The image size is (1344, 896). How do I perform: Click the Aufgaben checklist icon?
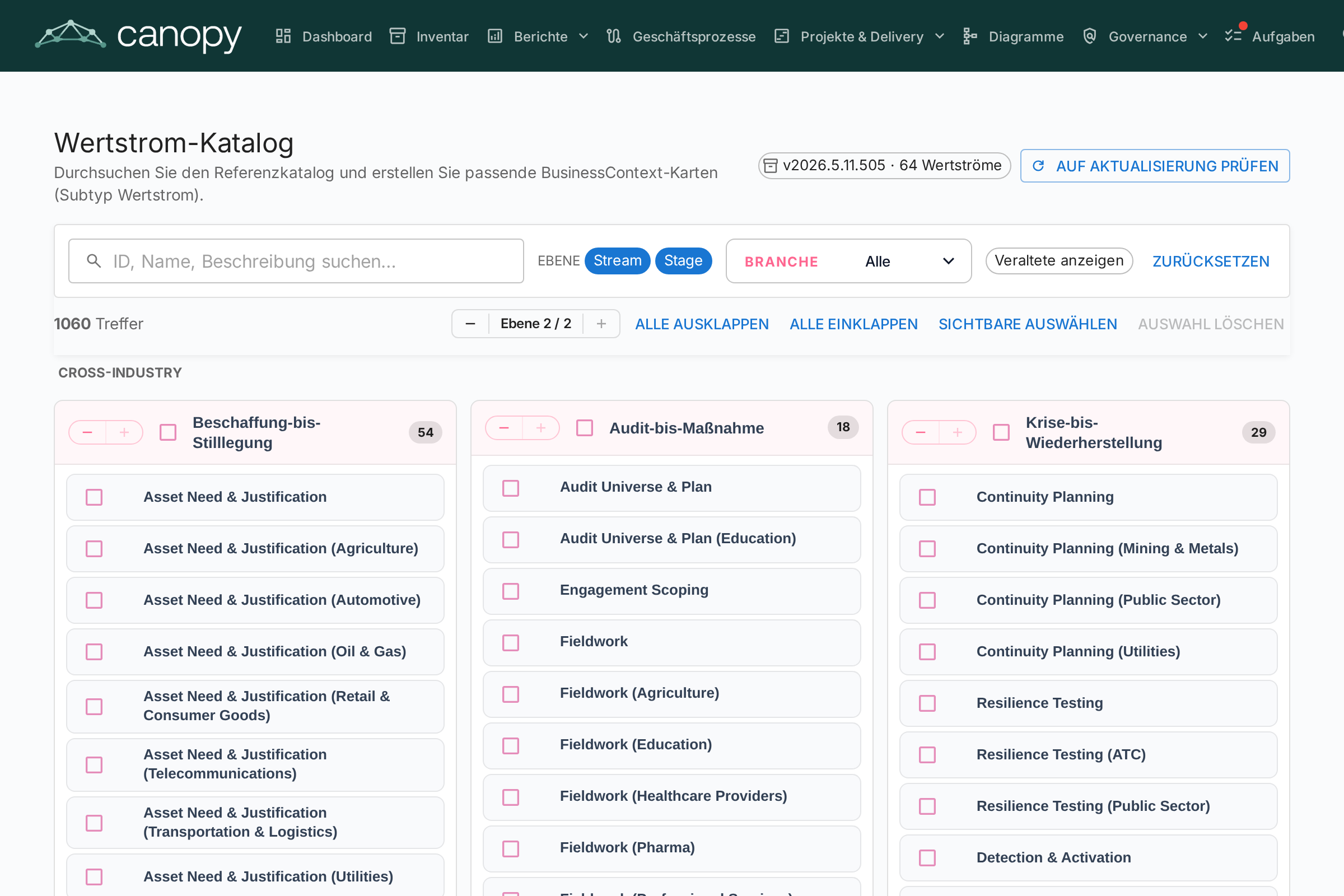coord(1233,36)
